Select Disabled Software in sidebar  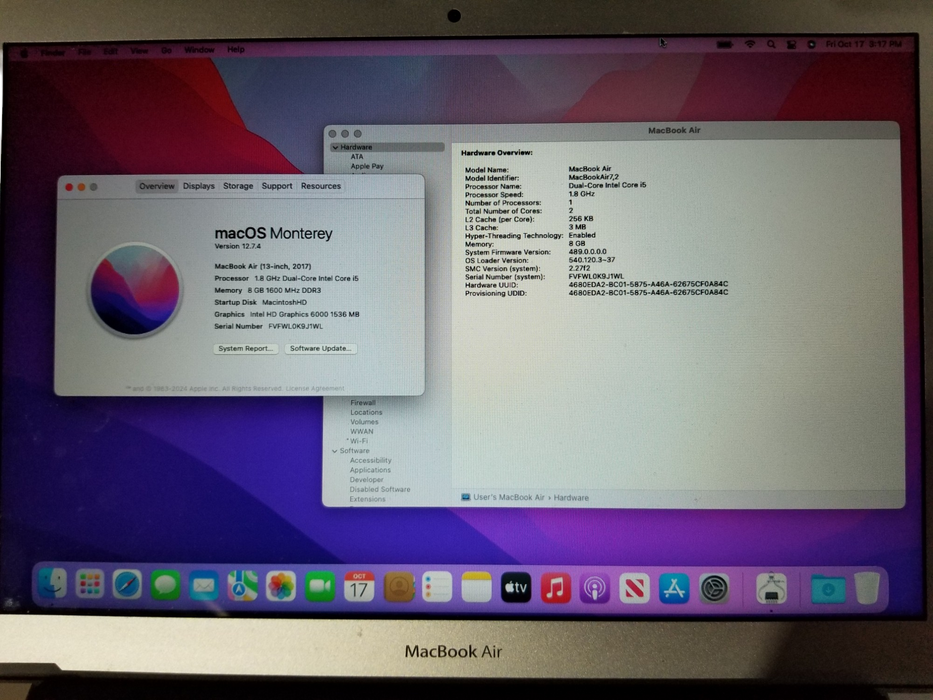click(x=380, y=489)
